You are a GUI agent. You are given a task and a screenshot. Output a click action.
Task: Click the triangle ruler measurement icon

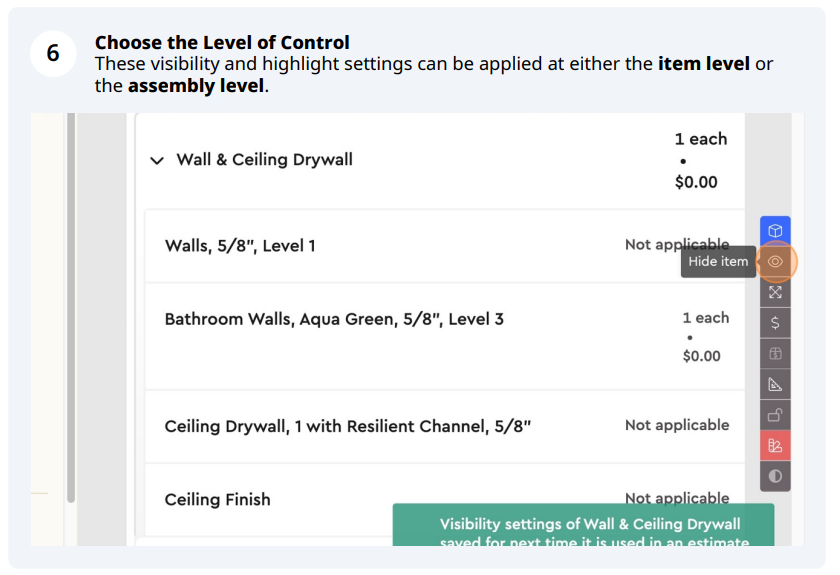point(775,384)
